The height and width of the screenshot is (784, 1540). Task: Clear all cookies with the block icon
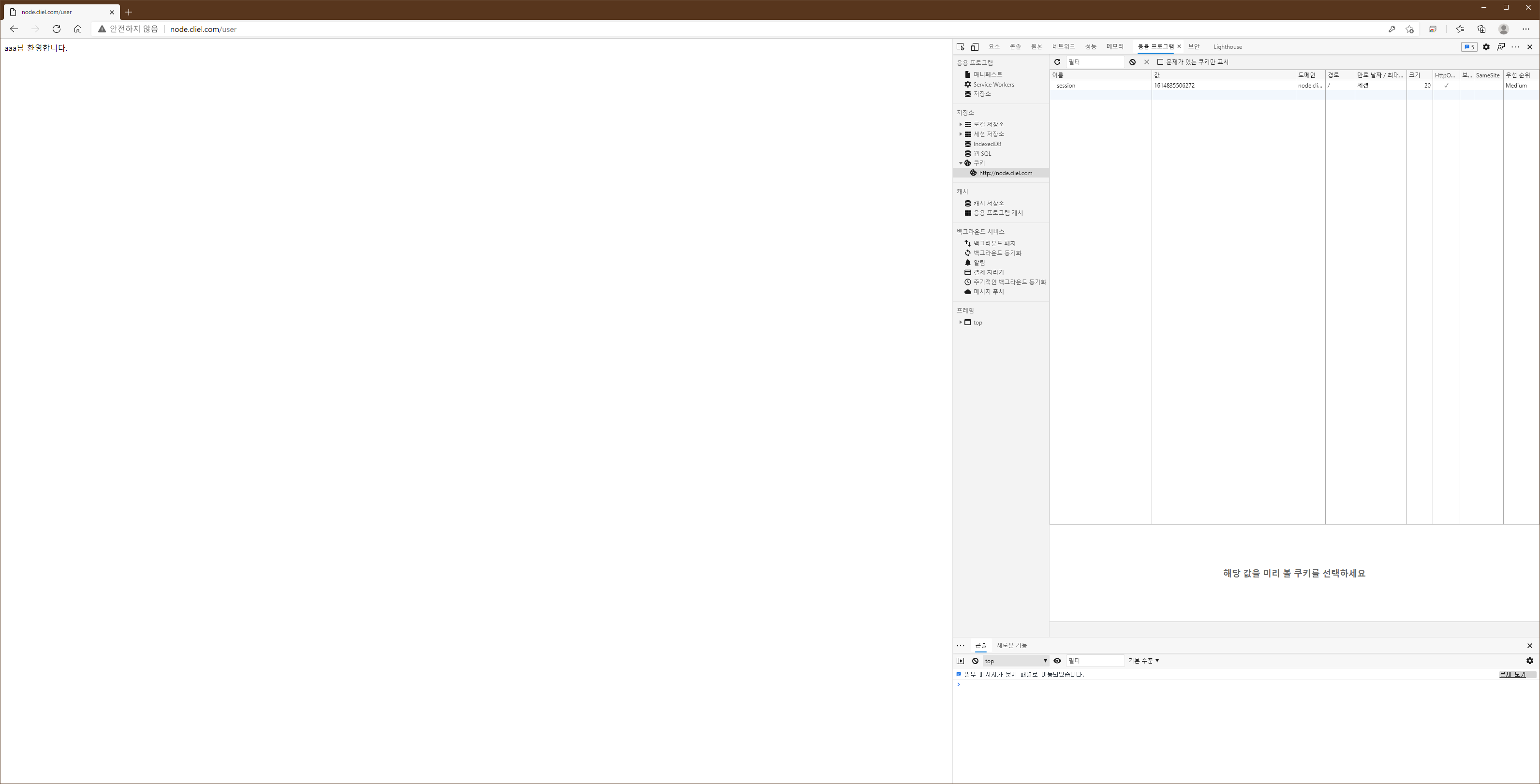pyautogui.click(x=1132, y=62)
